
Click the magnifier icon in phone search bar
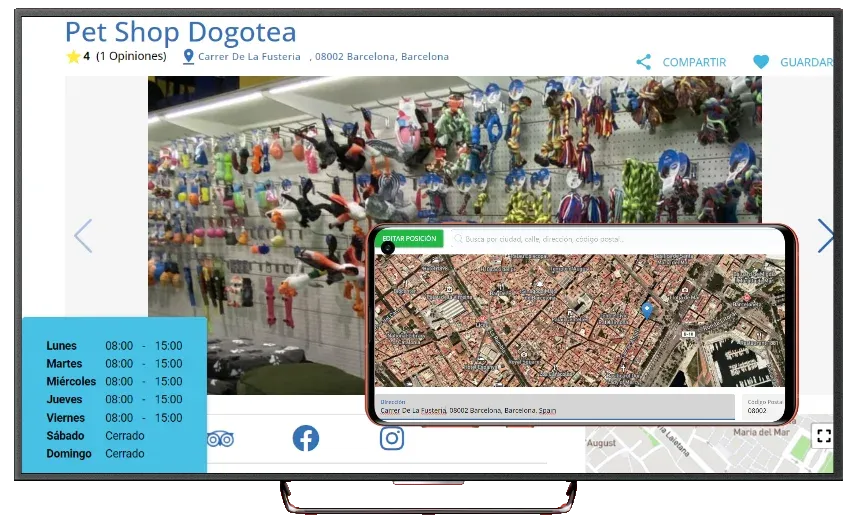coord(458,239)
